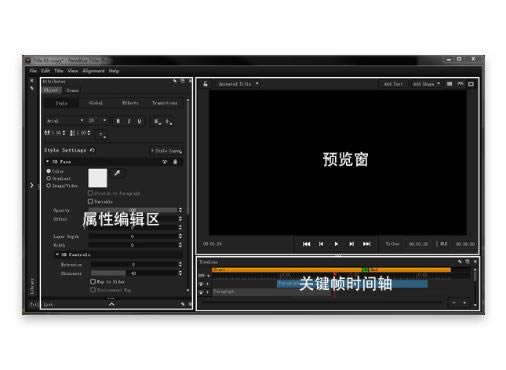This screenshot has height=370, width=506.
Task: Select the Style tab
Action: pyautogui.click(x=62, y=103)
